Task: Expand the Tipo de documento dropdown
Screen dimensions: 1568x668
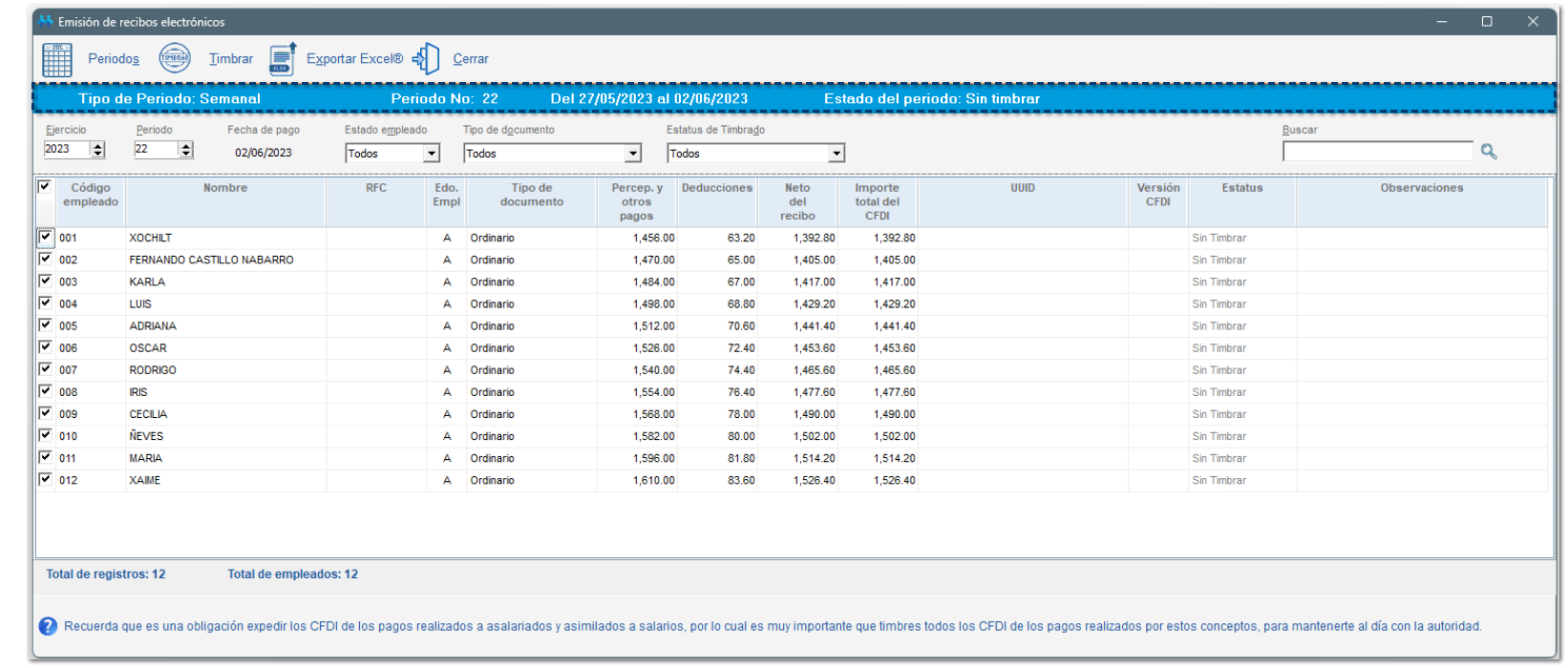Action: click(x=632, y=154)
